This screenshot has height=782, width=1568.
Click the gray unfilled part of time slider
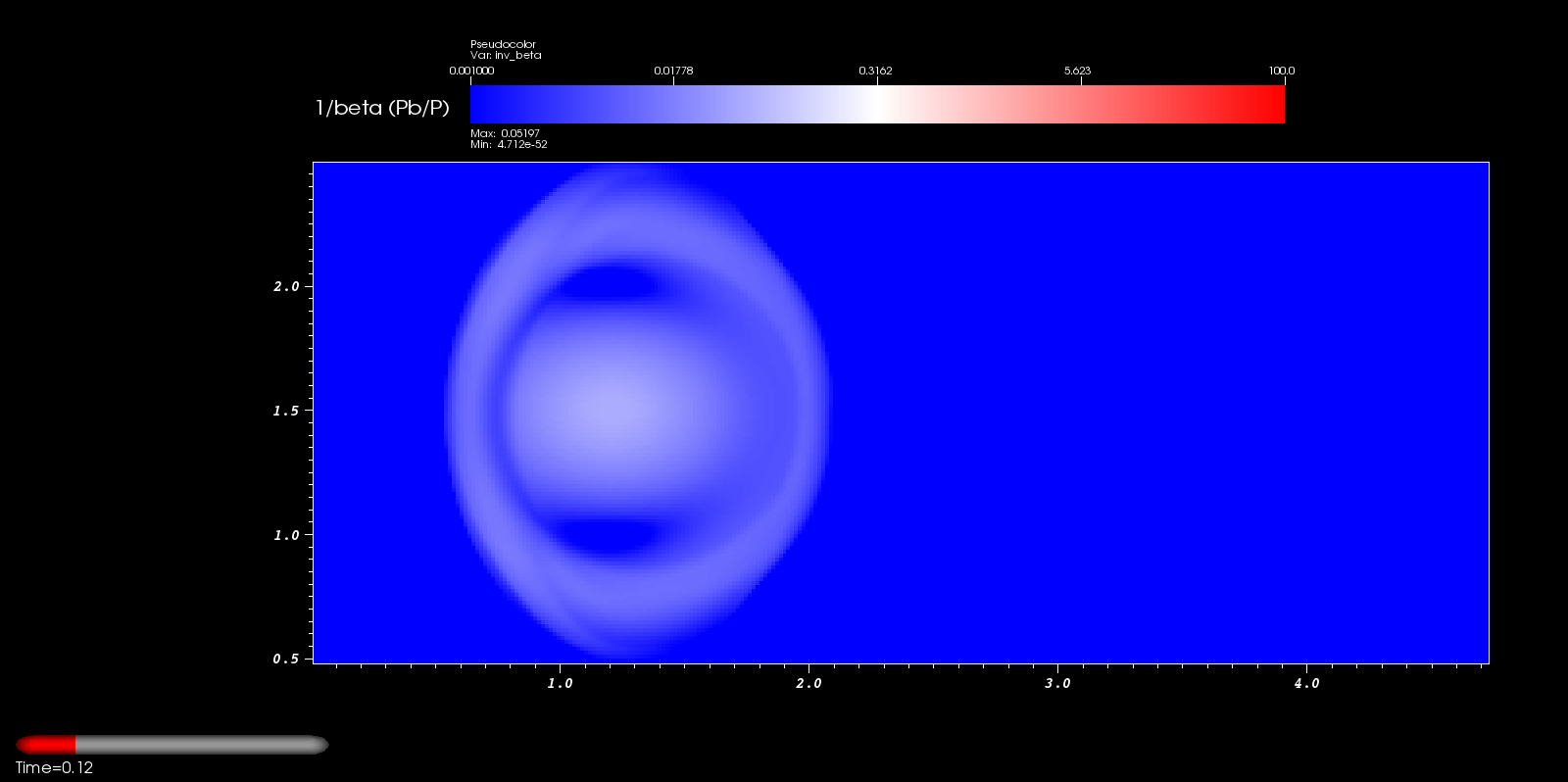click(x=202, y=745)
